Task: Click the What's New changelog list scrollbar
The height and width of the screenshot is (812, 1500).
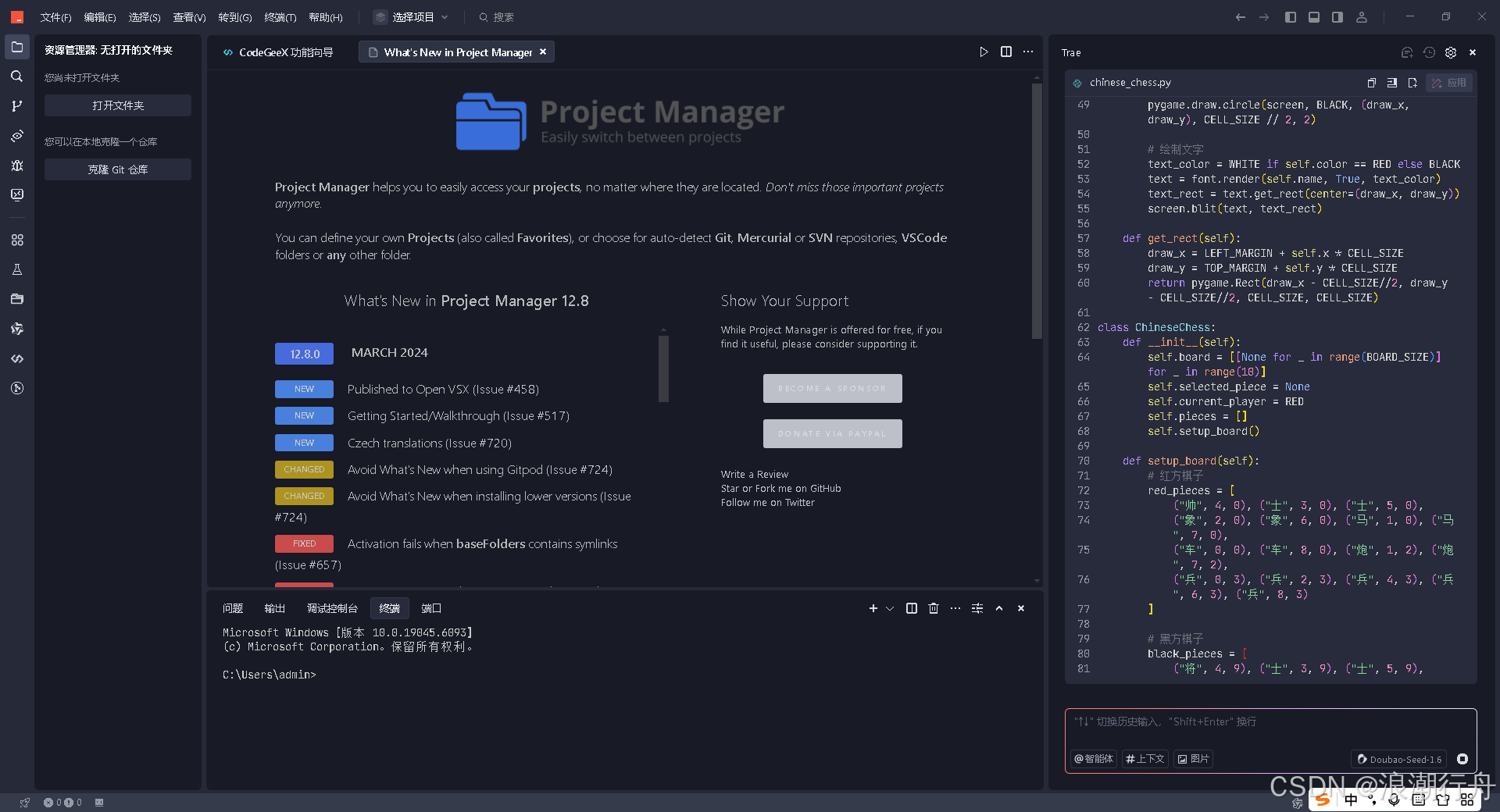Action: point(663,369)
